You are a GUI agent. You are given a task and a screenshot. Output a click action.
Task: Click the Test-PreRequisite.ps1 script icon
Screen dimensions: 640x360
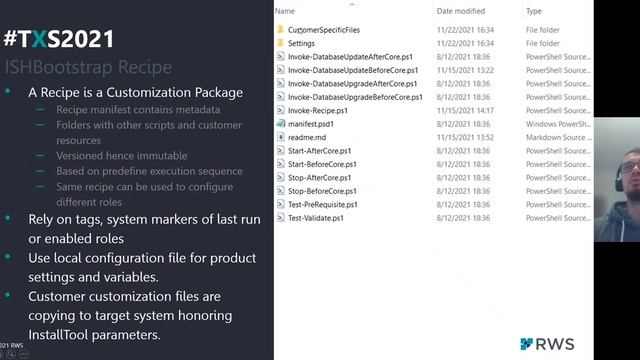pyautogui.click(x=280, y=204)
